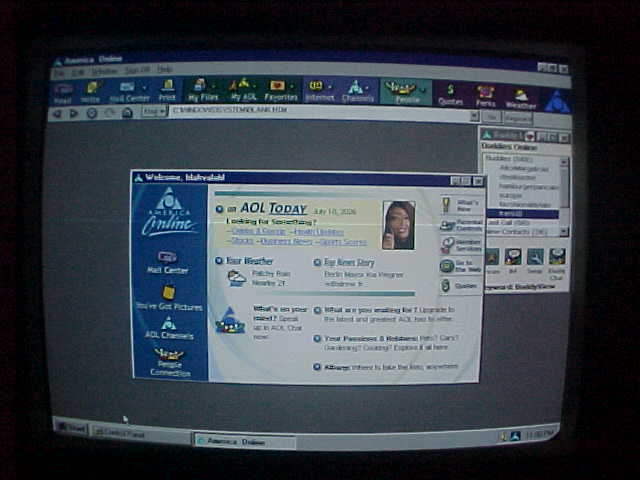Click the Print toolbar icon
Screen dimensions: 640x480
[167, 91]
